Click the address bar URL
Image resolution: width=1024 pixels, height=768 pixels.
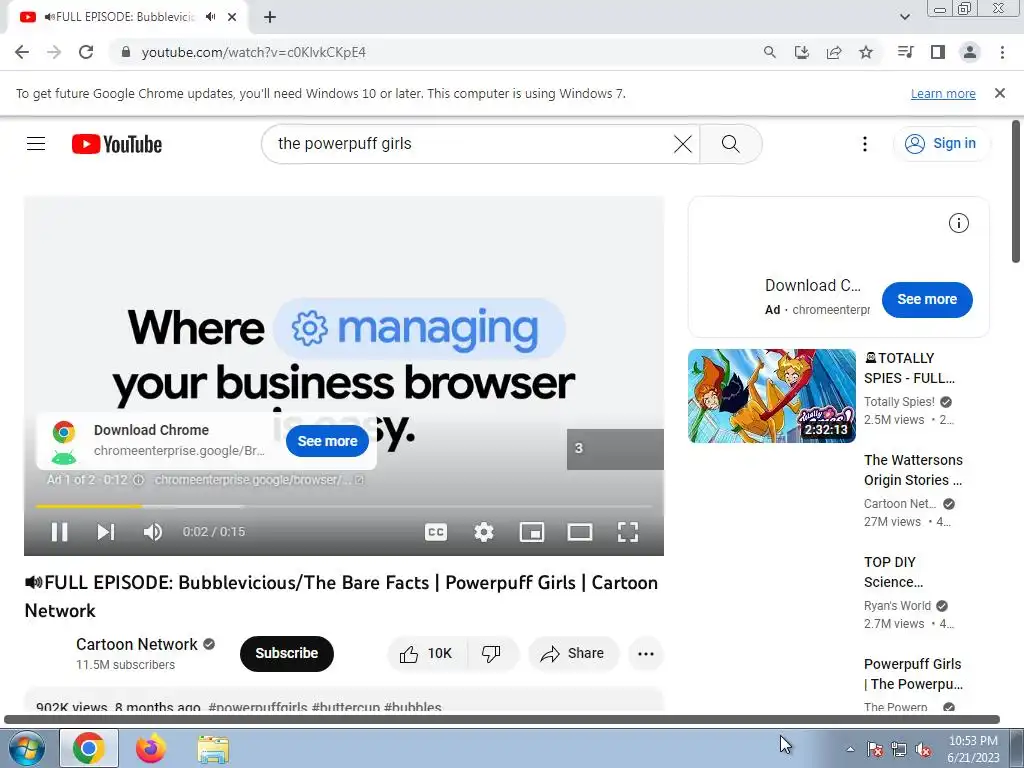(x=253, y=52)
